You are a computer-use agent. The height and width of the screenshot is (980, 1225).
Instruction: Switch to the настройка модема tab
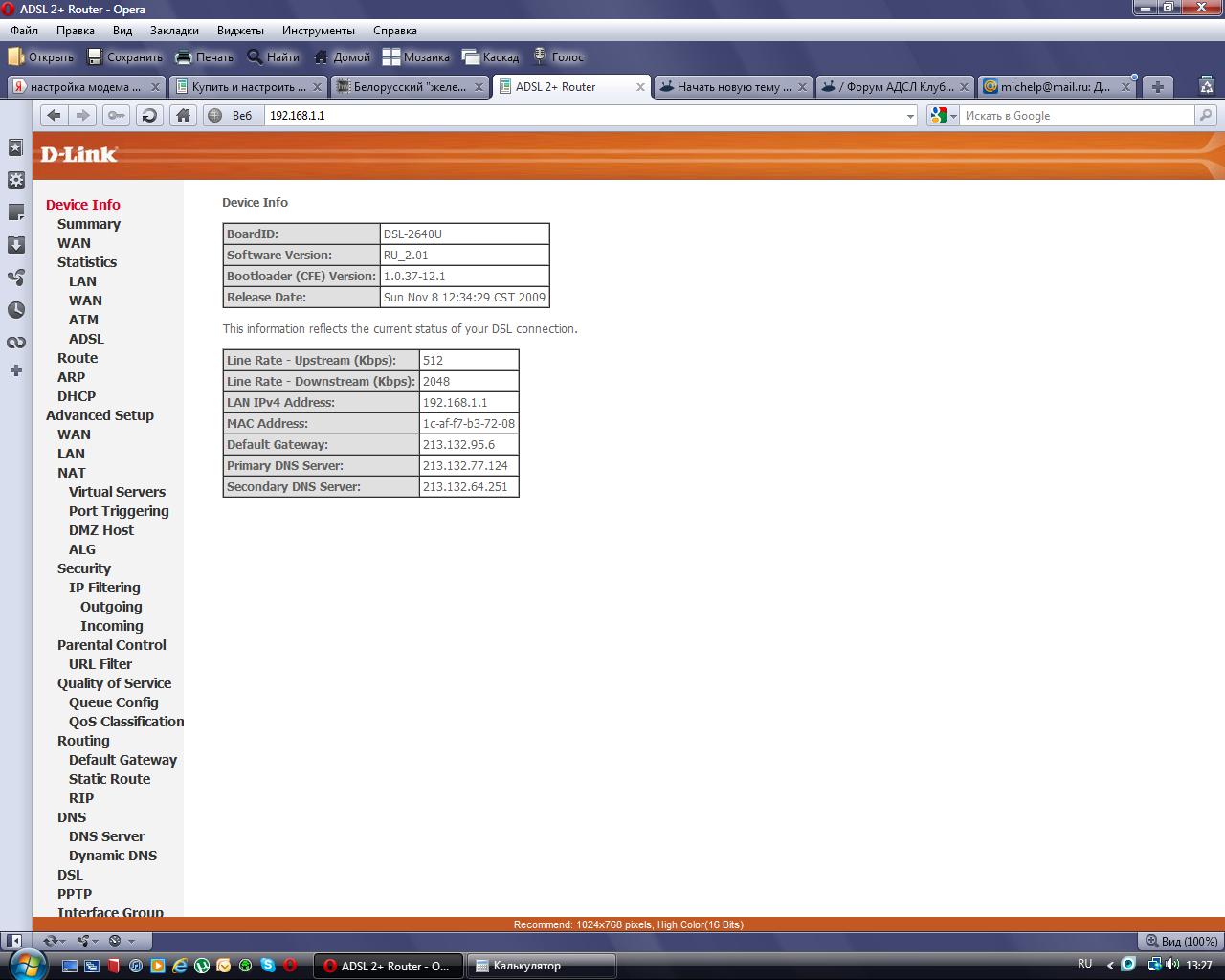click(86, 87)
